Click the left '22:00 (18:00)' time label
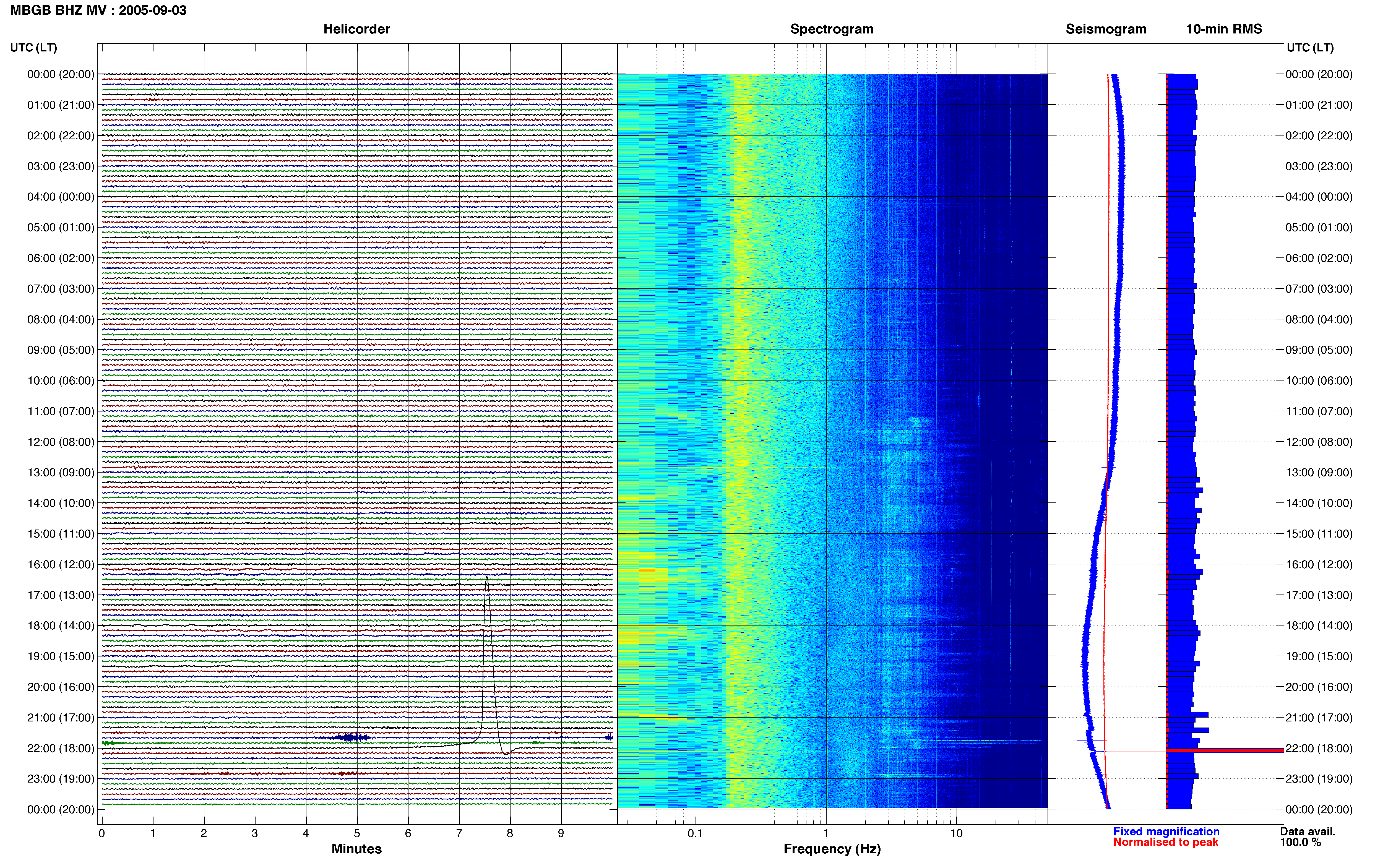1388x868 pixels. pyautogui.click(x=61, y=749)
